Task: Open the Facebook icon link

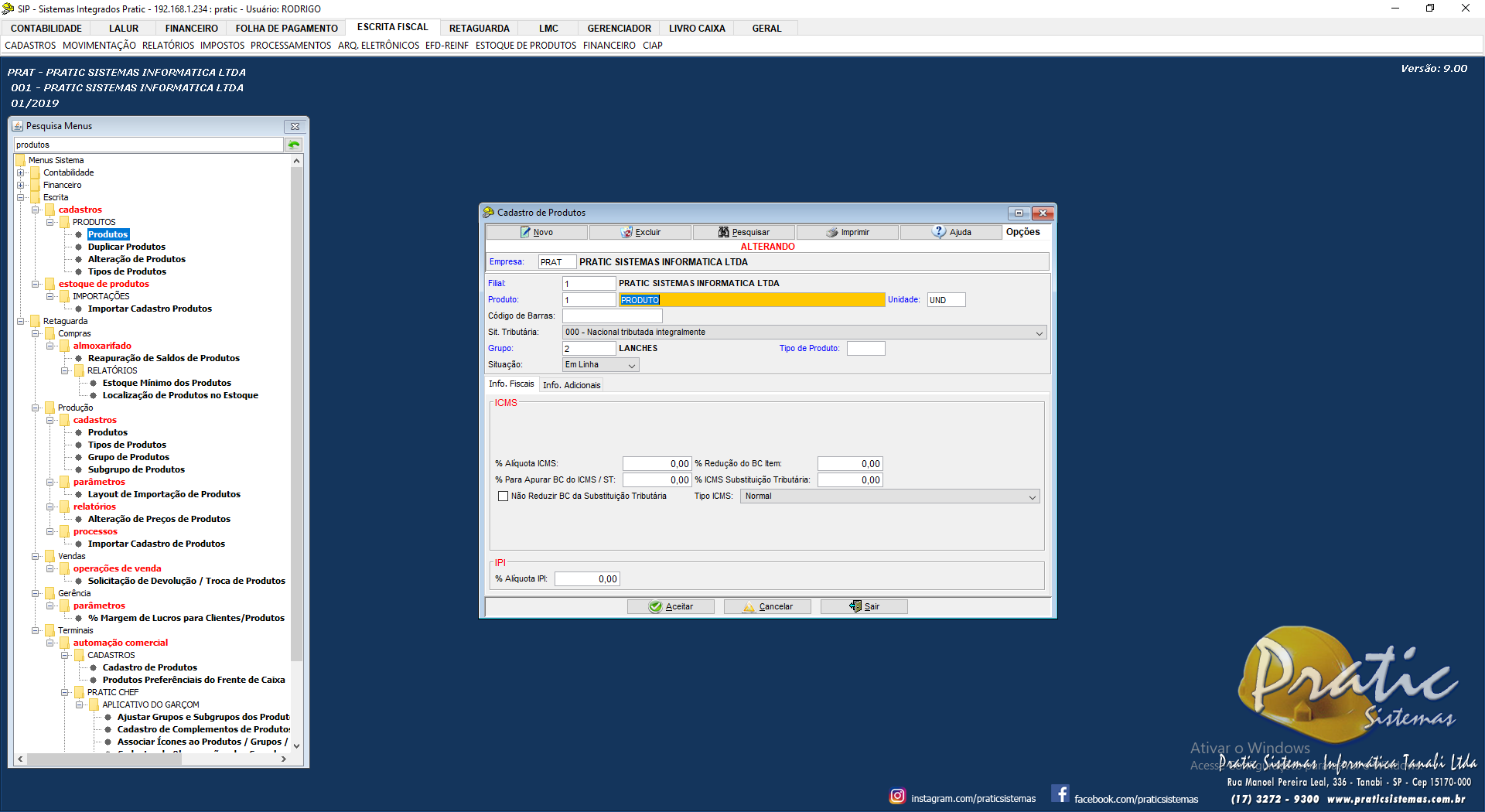Action: click(x=1060, y=794)
